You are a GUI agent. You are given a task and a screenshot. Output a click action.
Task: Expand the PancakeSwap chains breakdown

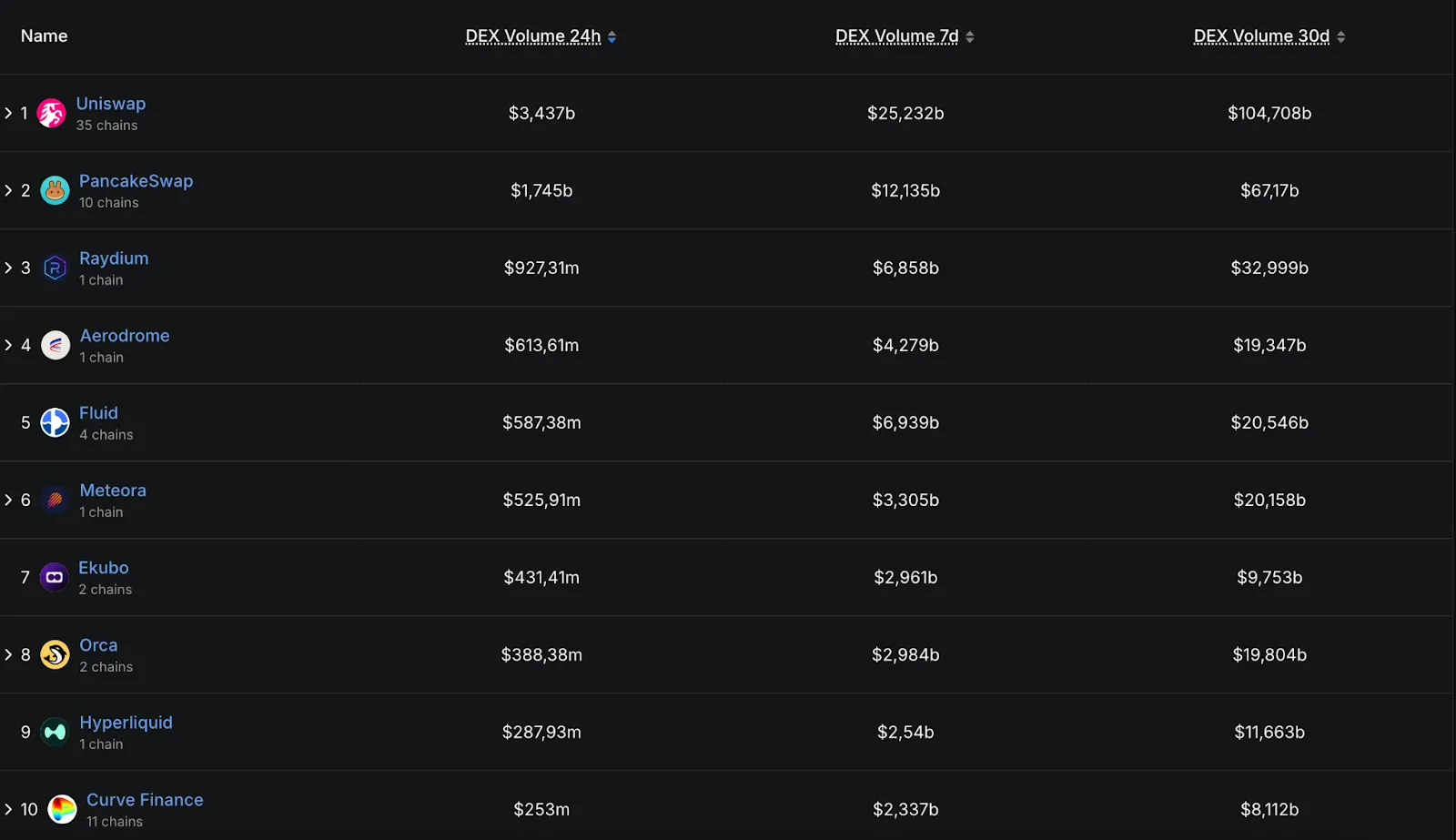click(x=8, y=190)
